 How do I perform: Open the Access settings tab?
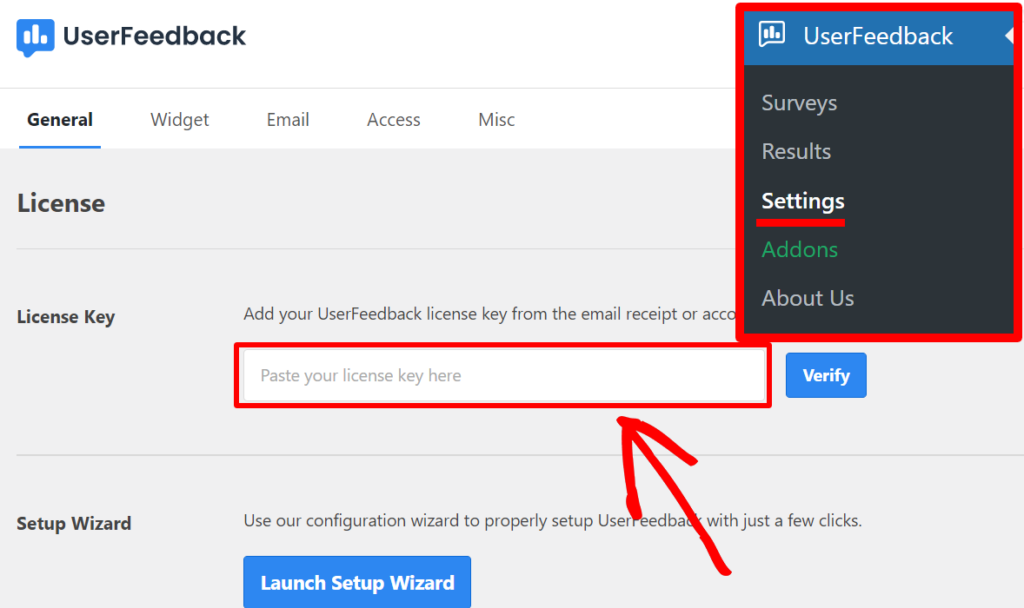coord(393,119)
